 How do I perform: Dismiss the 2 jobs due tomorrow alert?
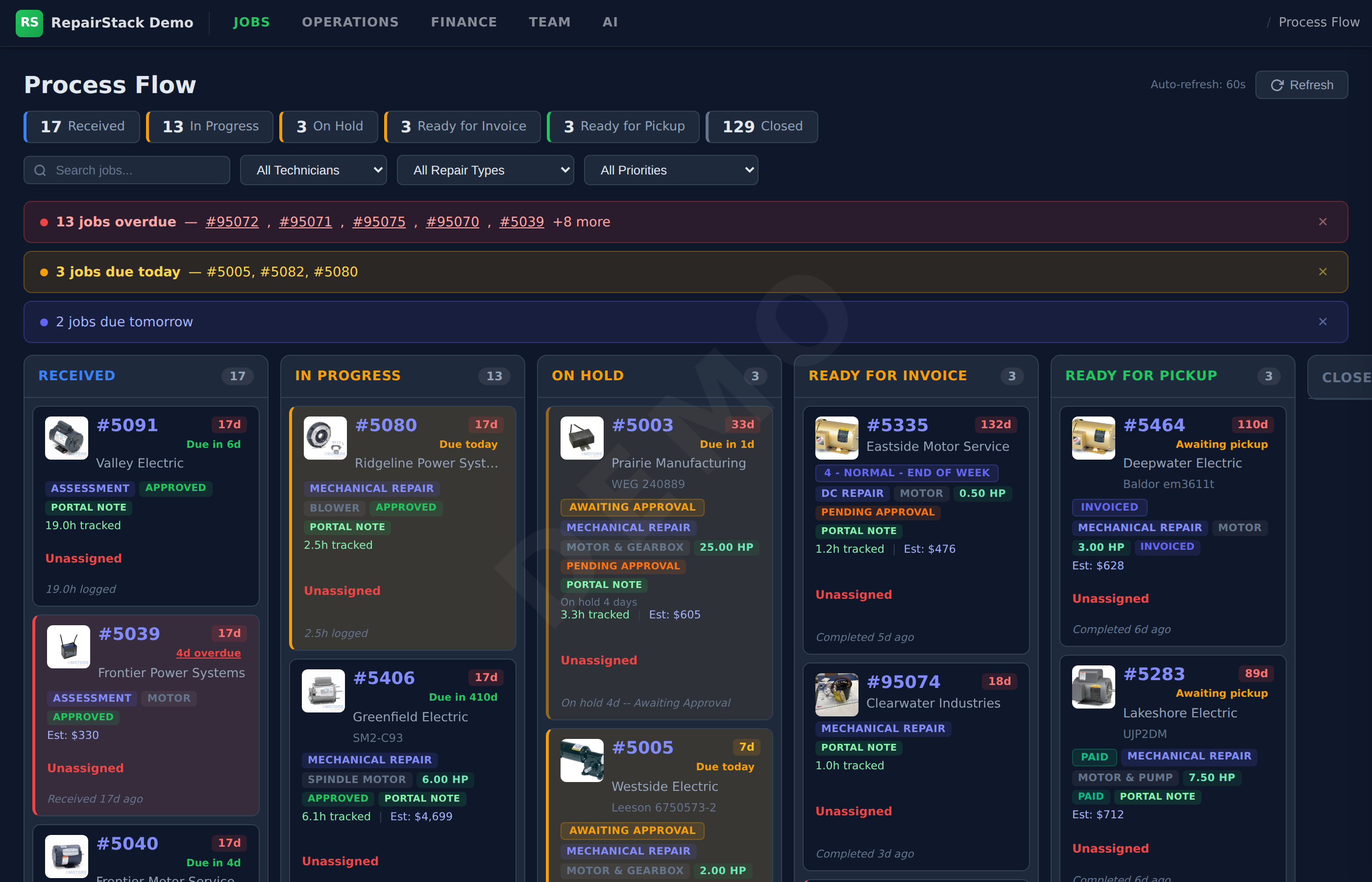(1323, 322)
